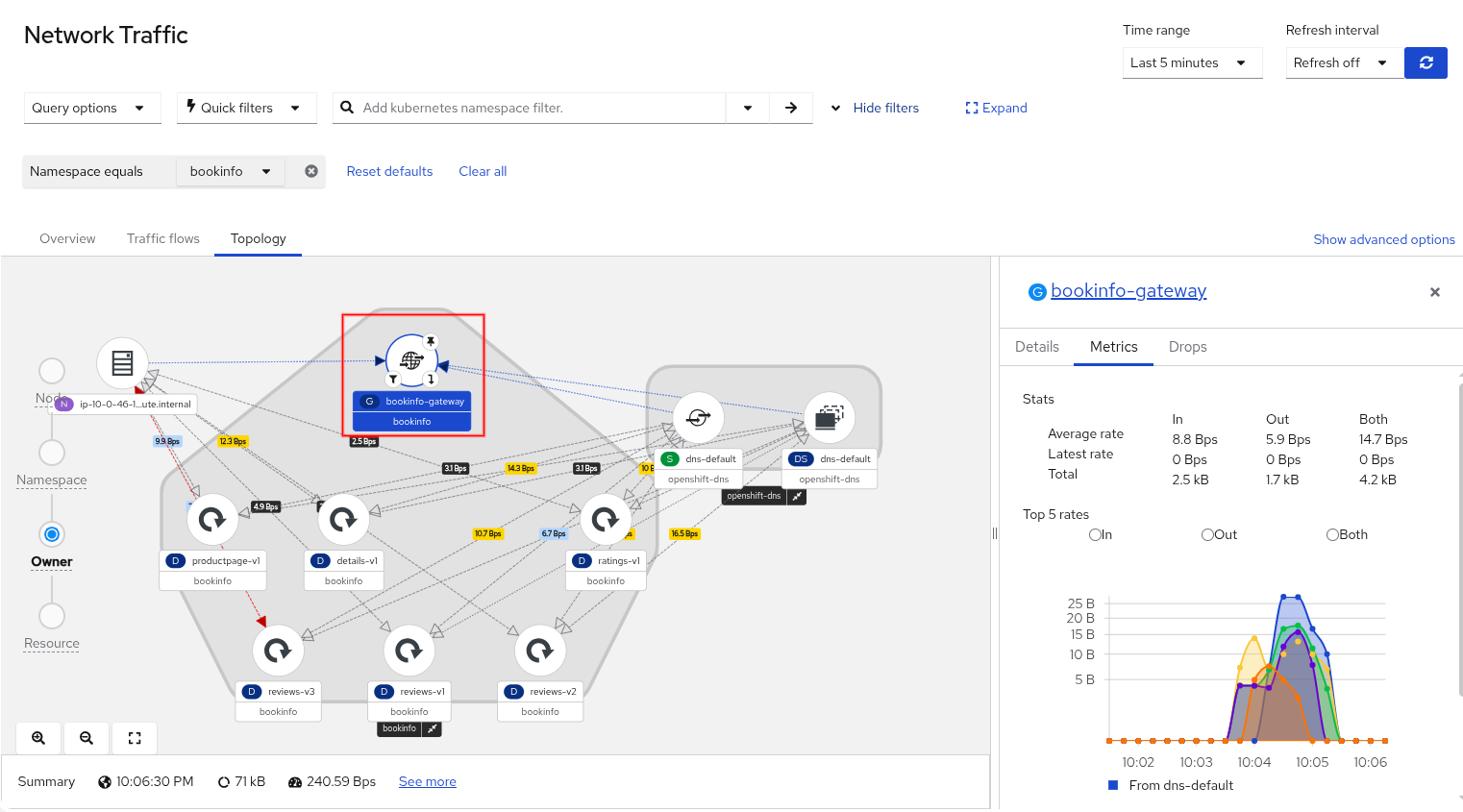This screenshot has height=812, width=1463.
Task: Open the Drops tab in side panel
Action: tap(1187, 347)
